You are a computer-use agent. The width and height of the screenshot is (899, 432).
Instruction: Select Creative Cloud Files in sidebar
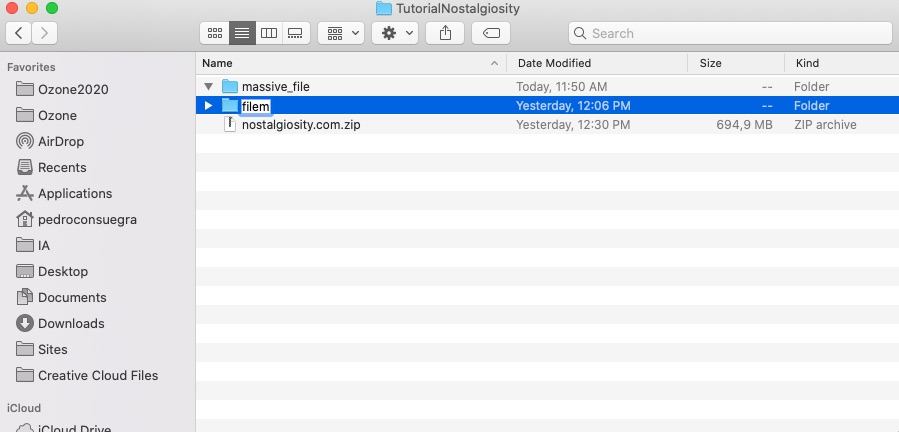(97, 375)
